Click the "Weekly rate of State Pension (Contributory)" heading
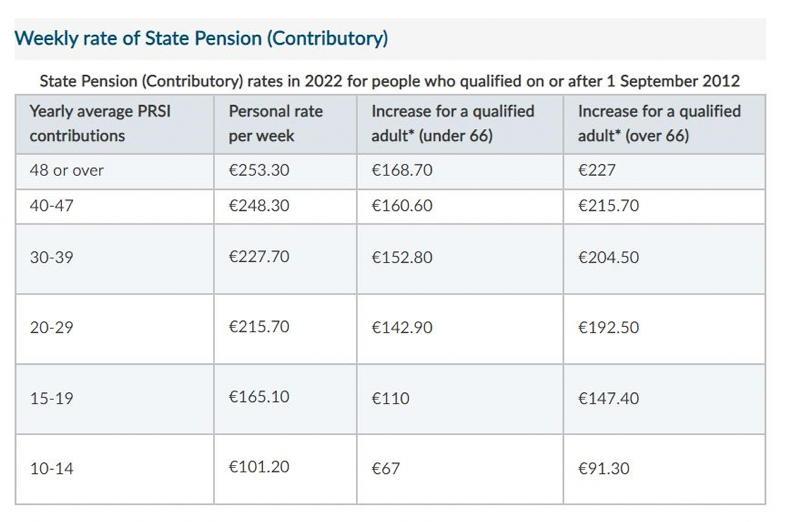This screenshot has height=522, width=790. 201,39
